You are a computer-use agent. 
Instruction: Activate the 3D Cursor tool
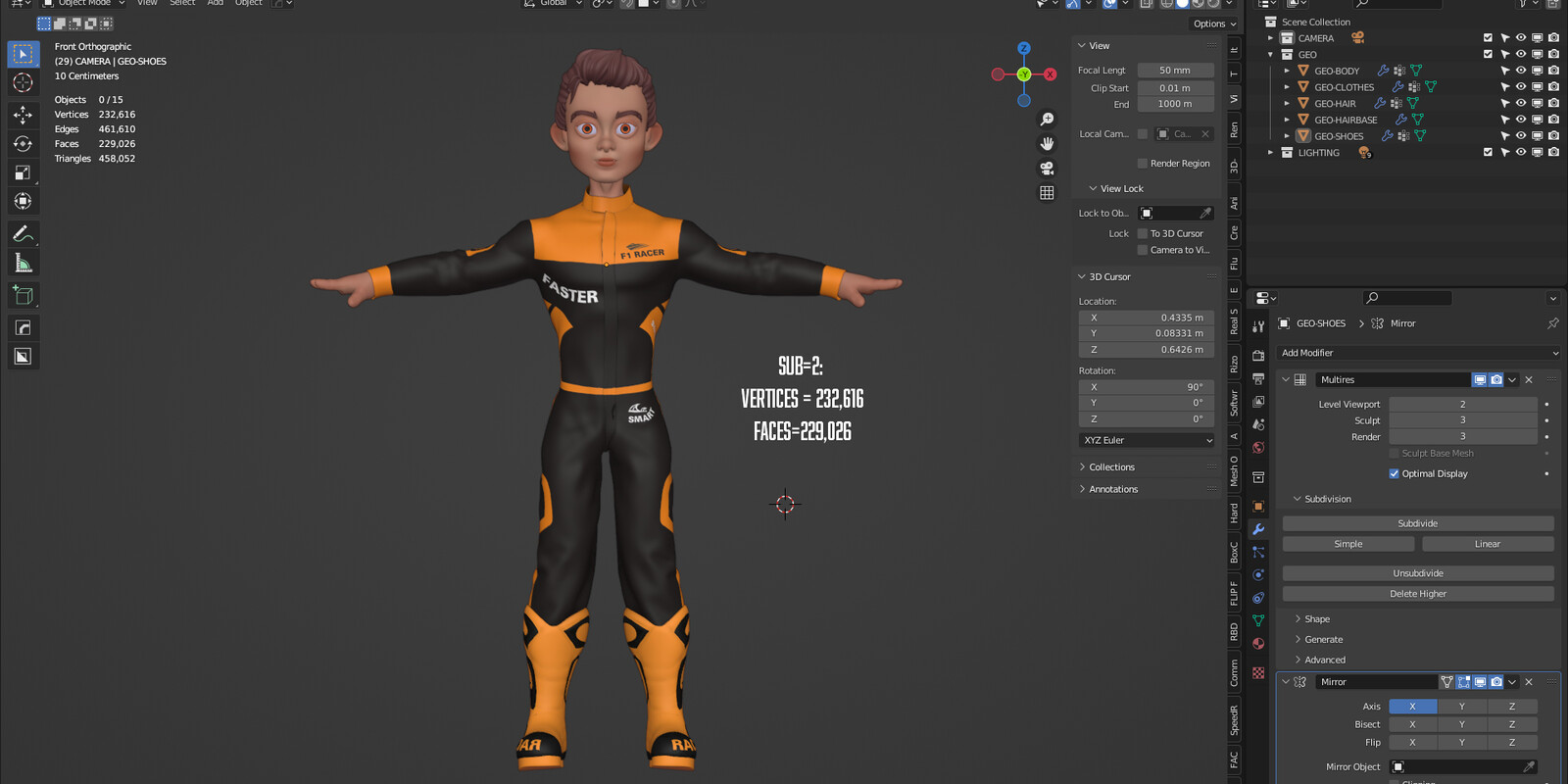click(x=24, y=83)
